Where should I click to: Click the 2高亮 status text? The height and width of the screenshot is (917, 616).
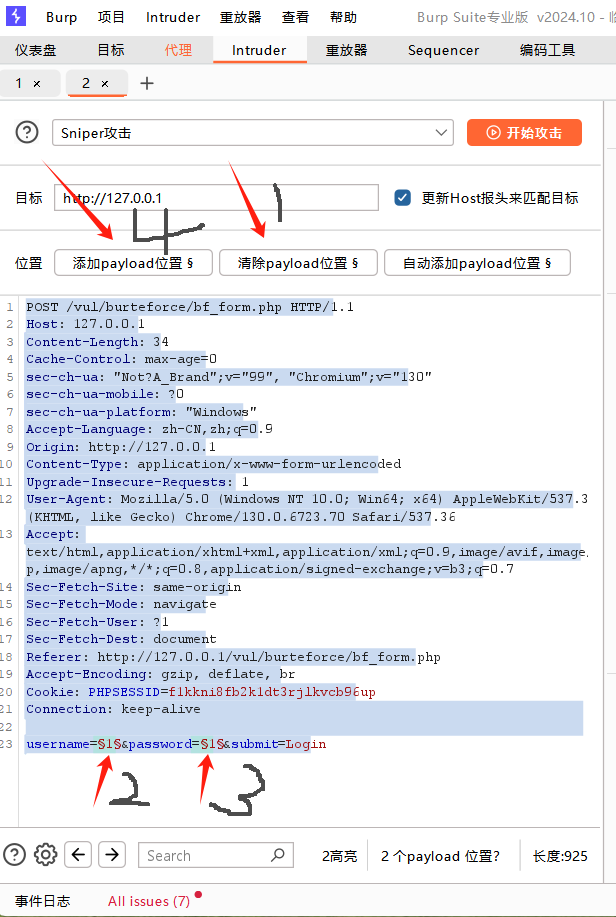[339, 856]
